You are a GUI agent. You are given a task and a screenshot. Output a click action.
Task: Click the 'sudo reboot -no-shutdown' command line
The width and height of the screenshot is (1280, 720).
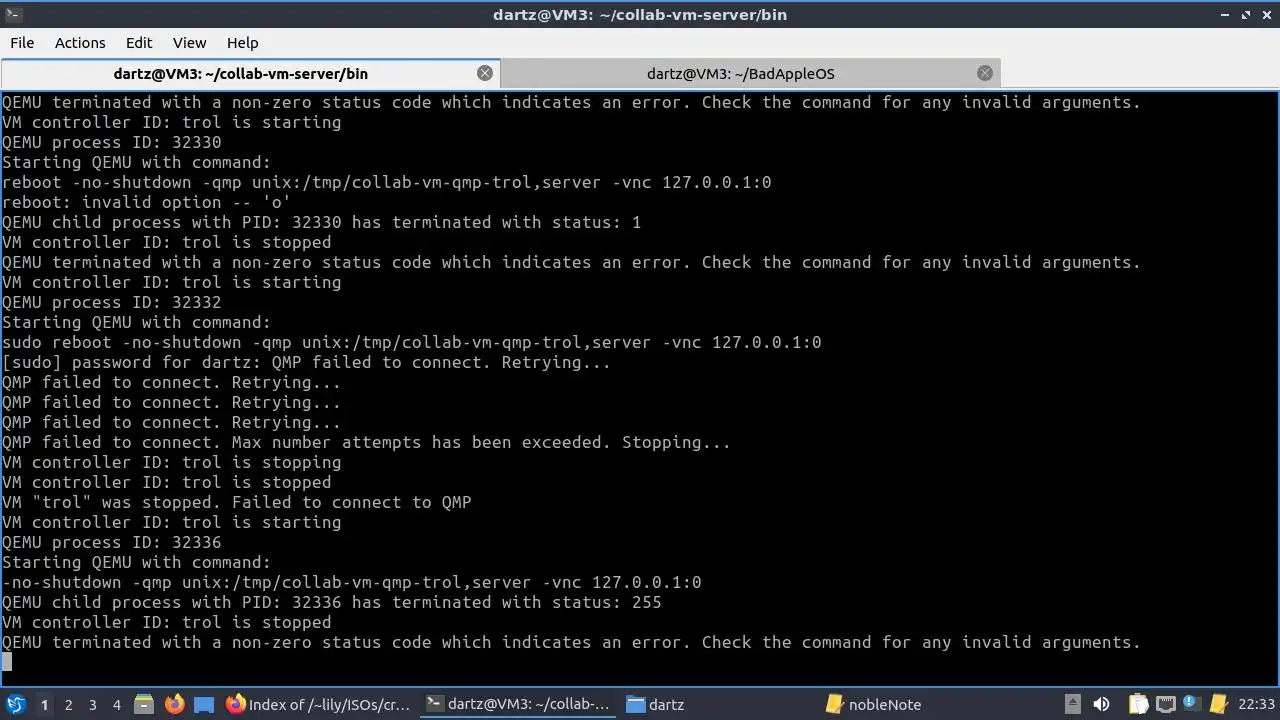pos(411,342)
